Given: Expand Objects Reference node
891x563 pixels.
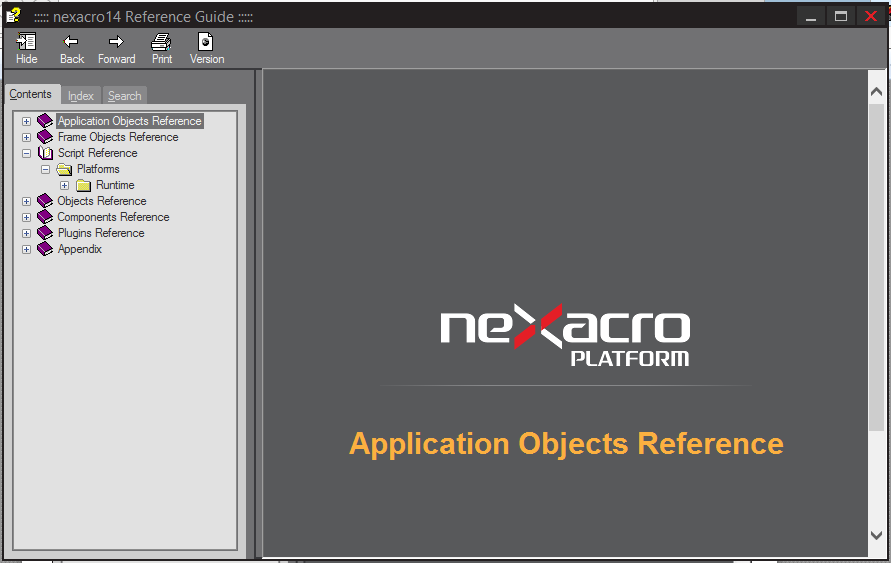Looking at the screenshot, I should tap(26, 201).
